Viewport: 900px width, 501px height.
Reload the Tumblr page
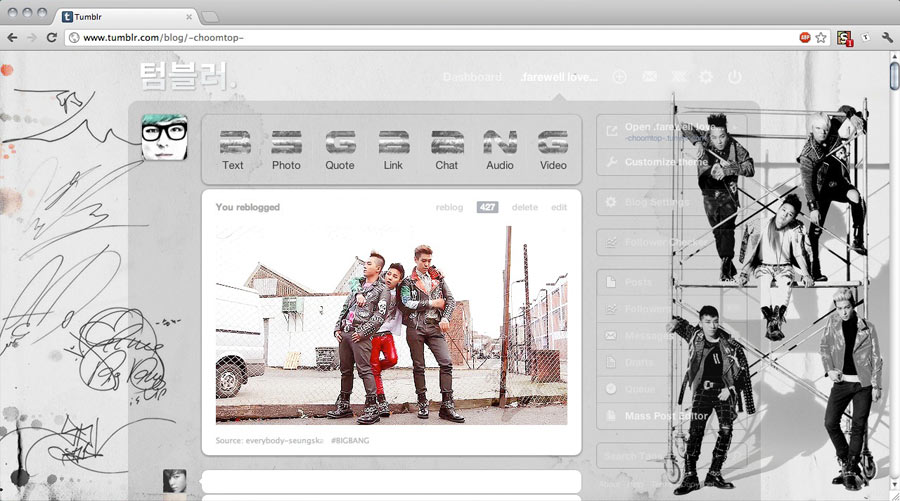pyautogui.click(x=52, y=38)
